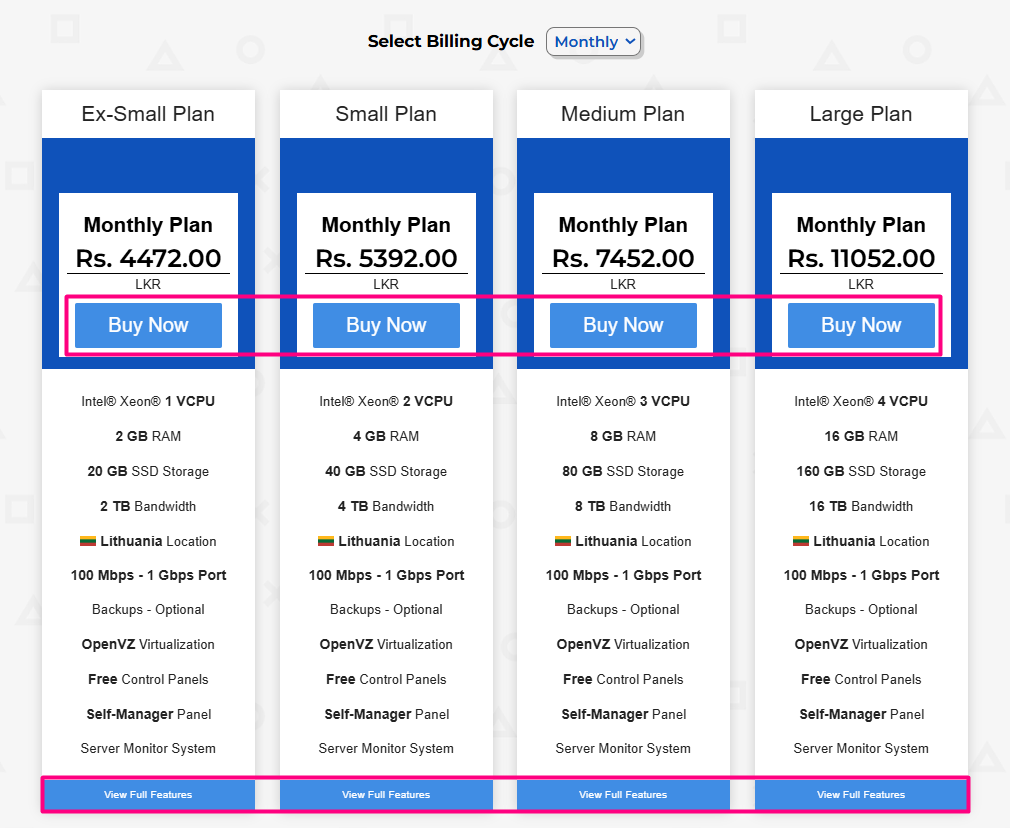This screenshot has width=1010, height=828.
Task: Open the Select Billing Cycle dropdown
Action: tap(593, 42)
